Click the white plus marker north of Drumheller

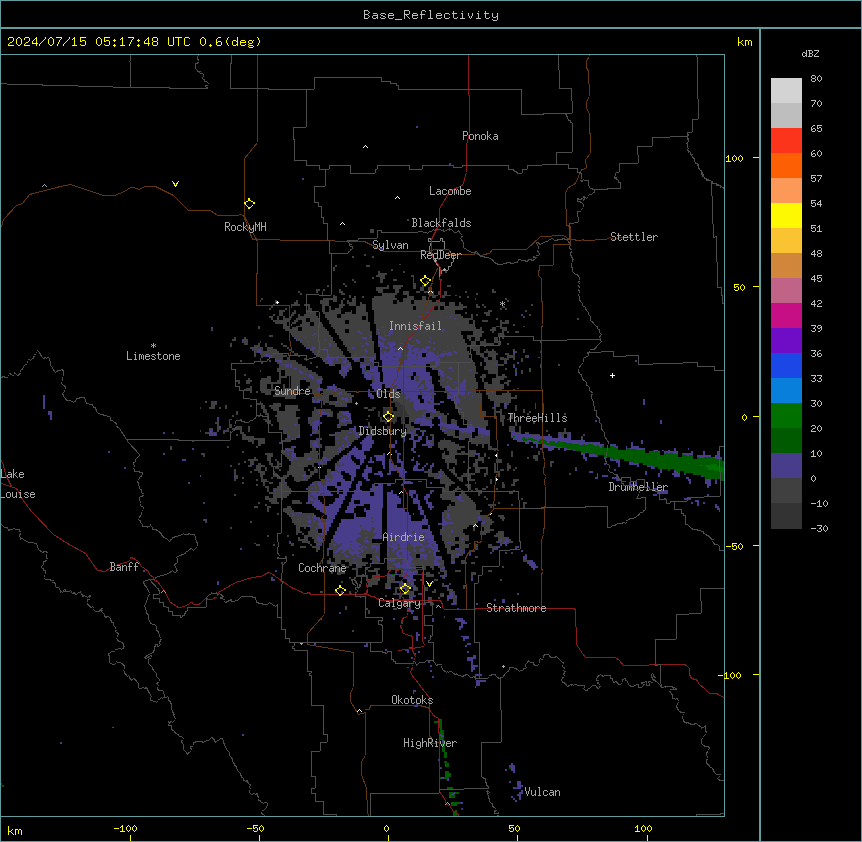pyautogui.click(x=612, y=375)
